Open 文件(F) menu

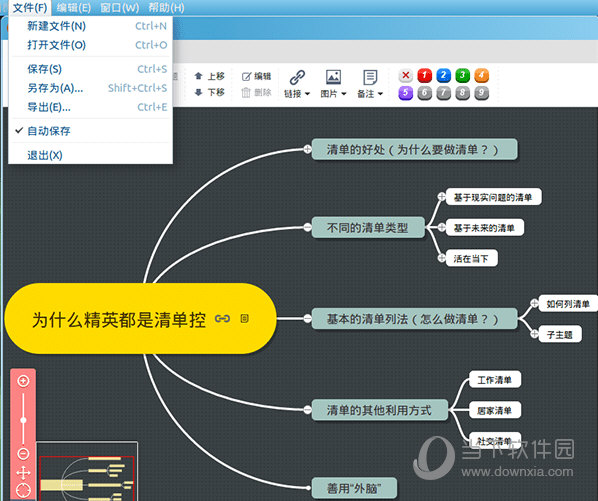click(x=30, y=8)
